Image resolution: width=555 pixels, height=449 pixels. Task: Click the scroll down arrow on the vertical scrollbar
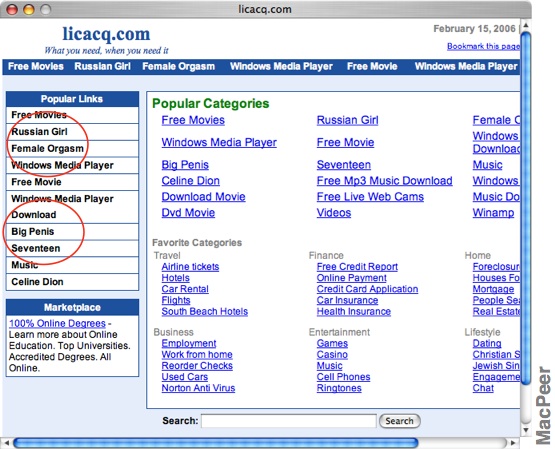526,431
